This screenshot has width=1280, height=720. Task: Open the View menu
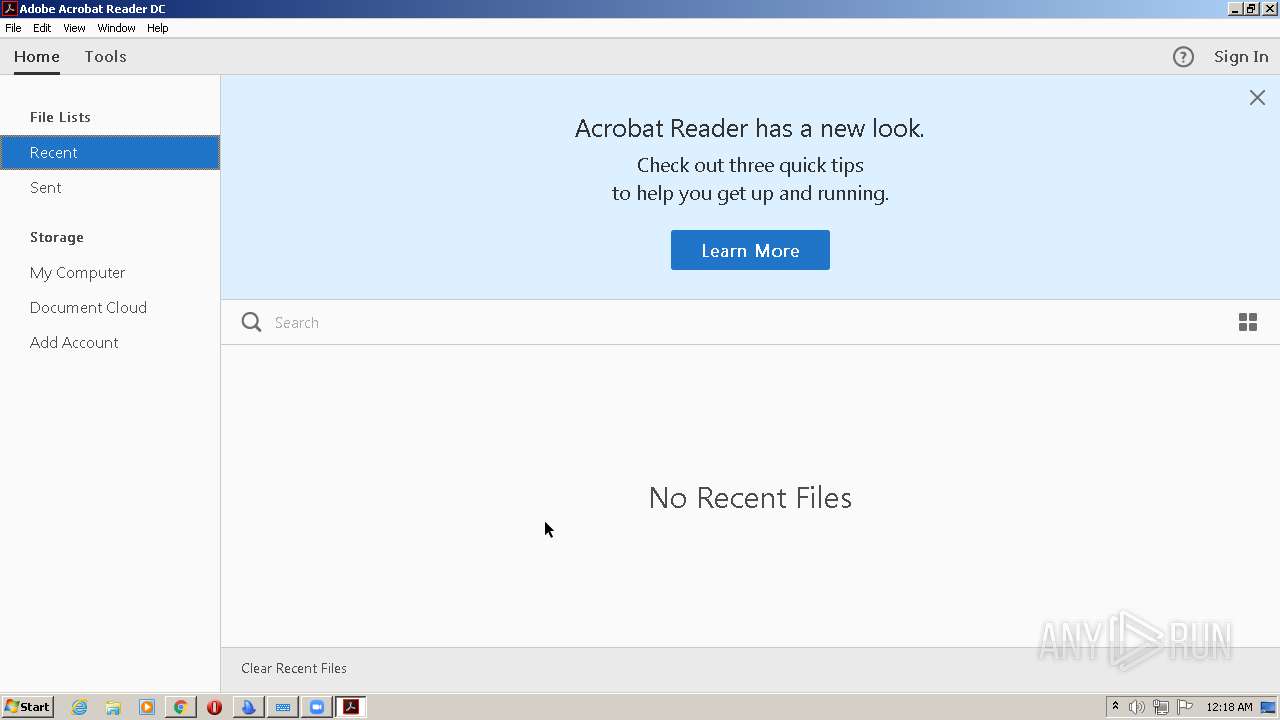[74, 28]
